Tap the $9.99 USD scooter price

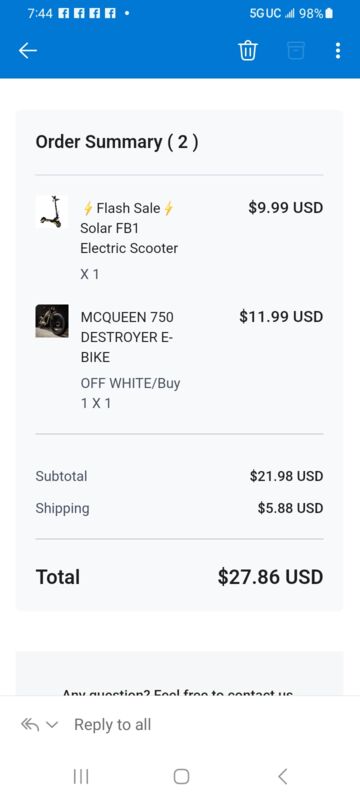(286, 208)
